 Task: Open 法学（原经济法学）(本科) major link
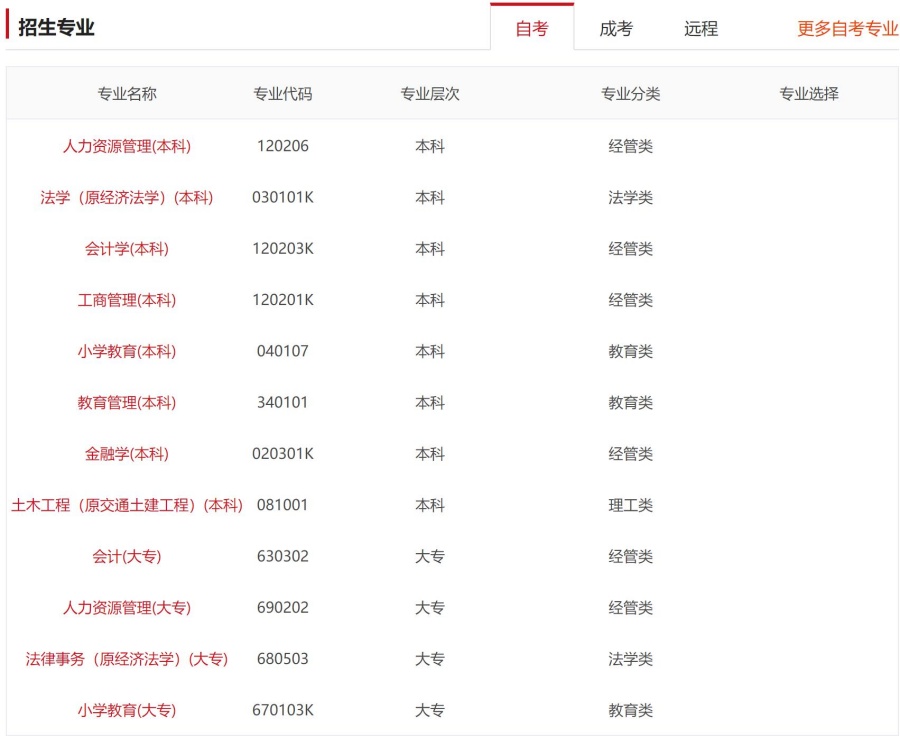click(127, 197)
